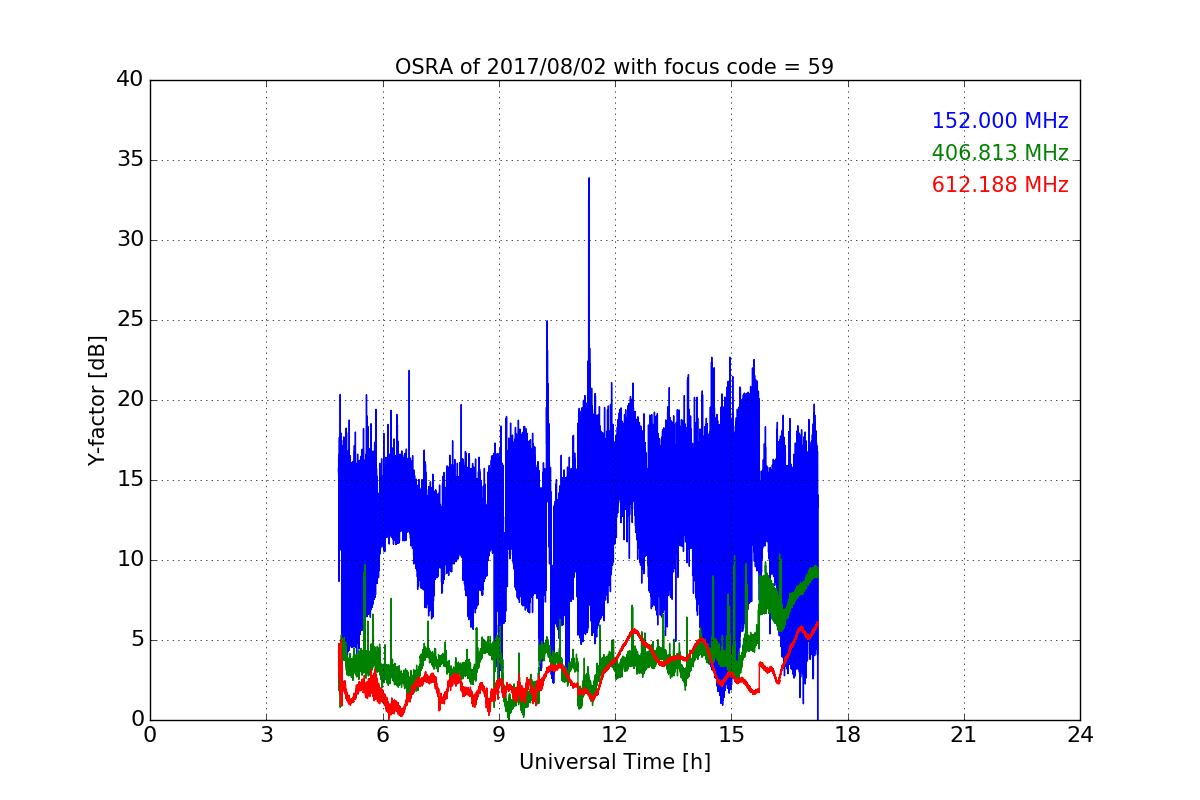Click y-axis tick label 35
The height and width of the screenshot is (800, 1200).
(x=130, y=160)
